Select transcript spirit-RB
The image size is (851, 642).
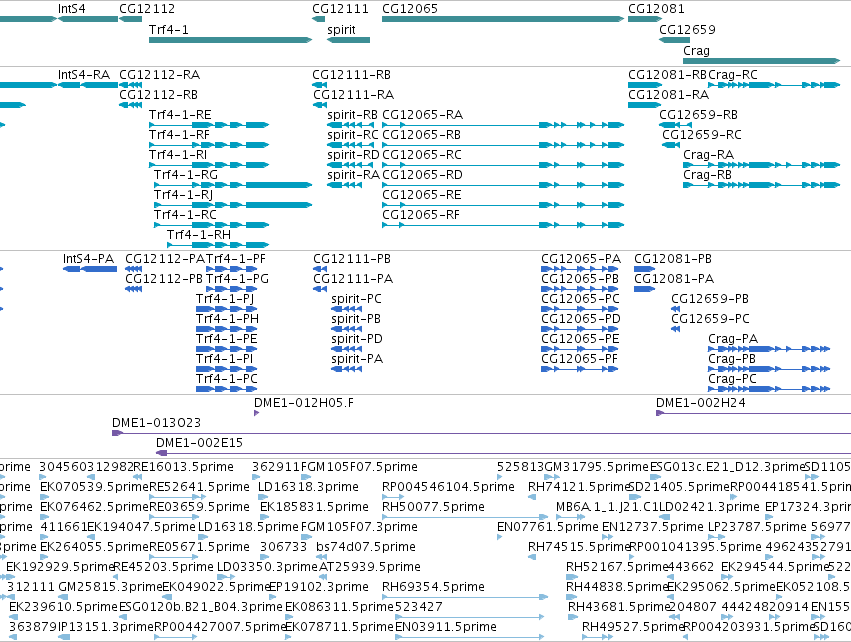[352, 115]
